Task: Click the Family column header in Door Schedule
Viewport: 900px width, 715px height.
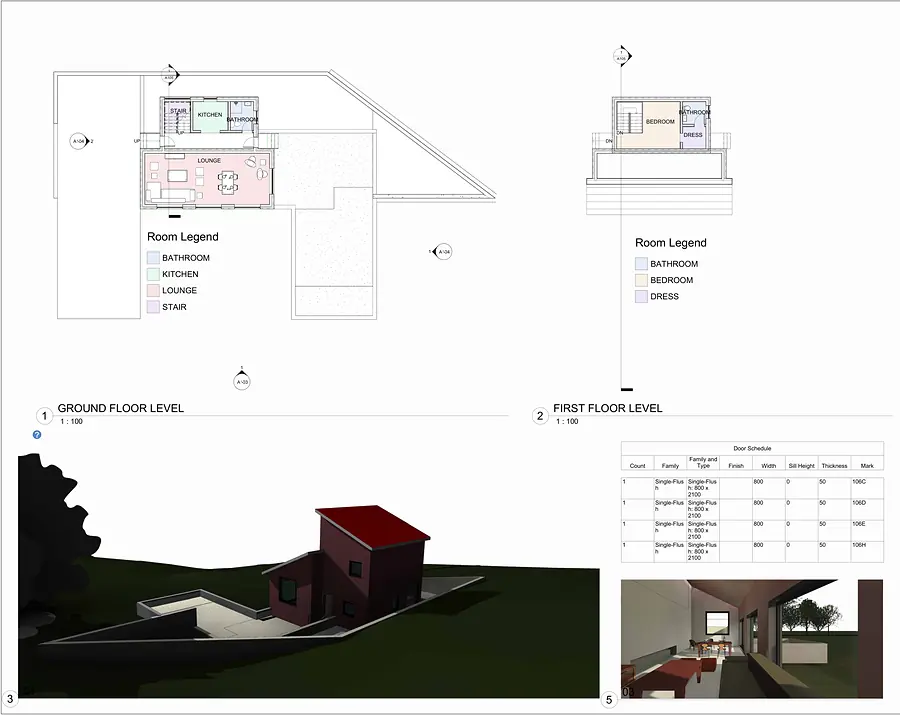Action: point(670,465)
